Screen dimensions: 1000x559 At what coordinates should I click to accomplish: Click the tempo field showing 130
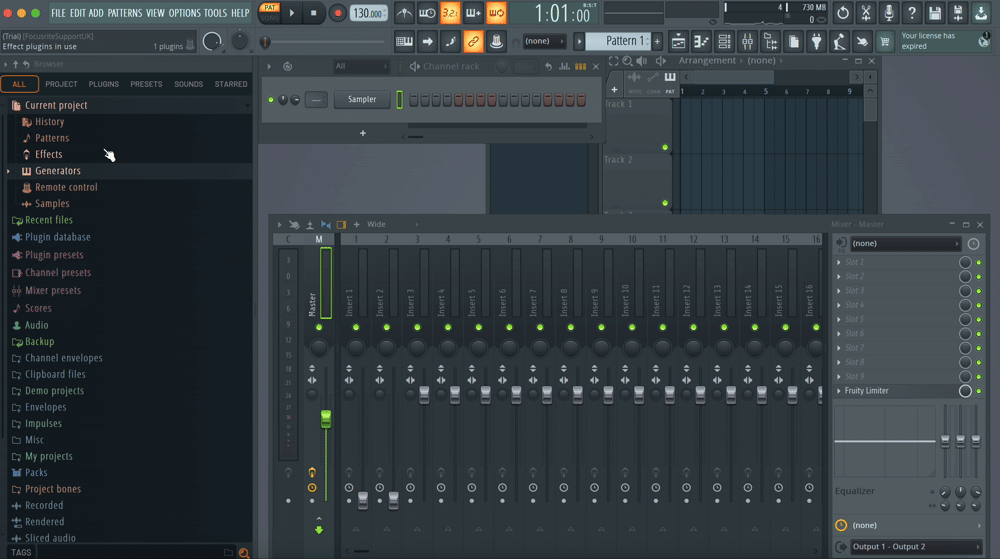pyautogui.click(x=368, y=13)
